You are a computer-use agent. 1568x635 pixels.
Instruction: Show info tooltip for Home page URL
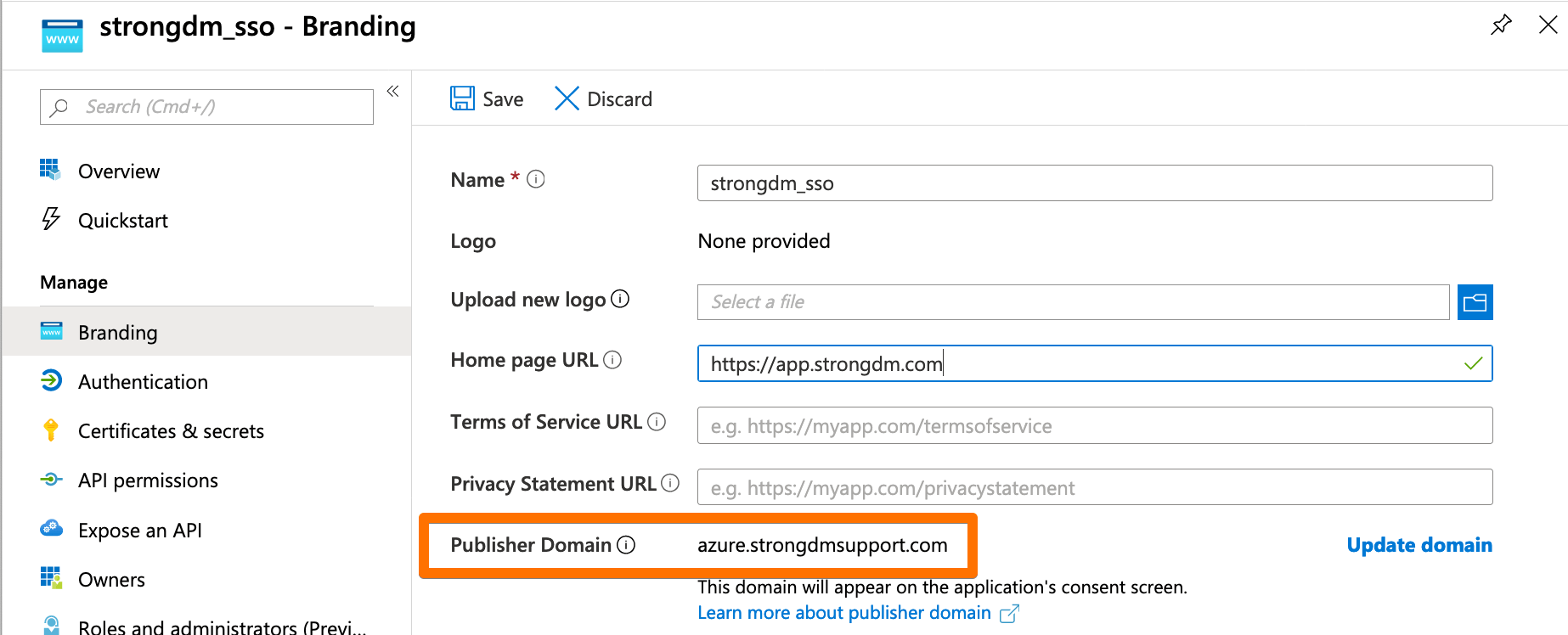pos(612,360)
